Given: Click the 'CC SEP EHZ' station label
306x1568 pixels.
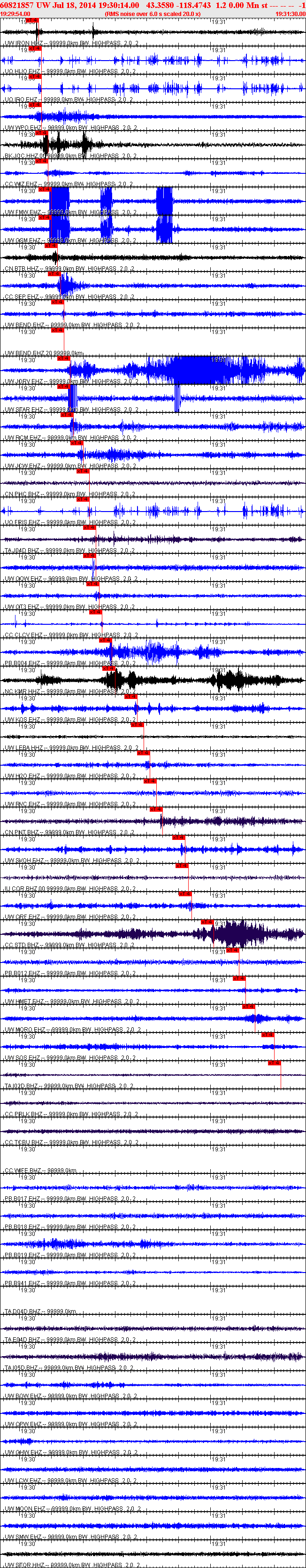Looking at the screenshot, I should tap(22, 297).
